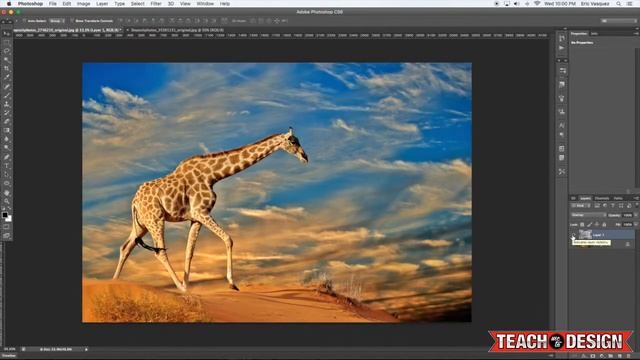Image resolution: width=640 pixels, height=360 pixels.
Task: Switch to the Channels tab
Action: tap(602, 198)
